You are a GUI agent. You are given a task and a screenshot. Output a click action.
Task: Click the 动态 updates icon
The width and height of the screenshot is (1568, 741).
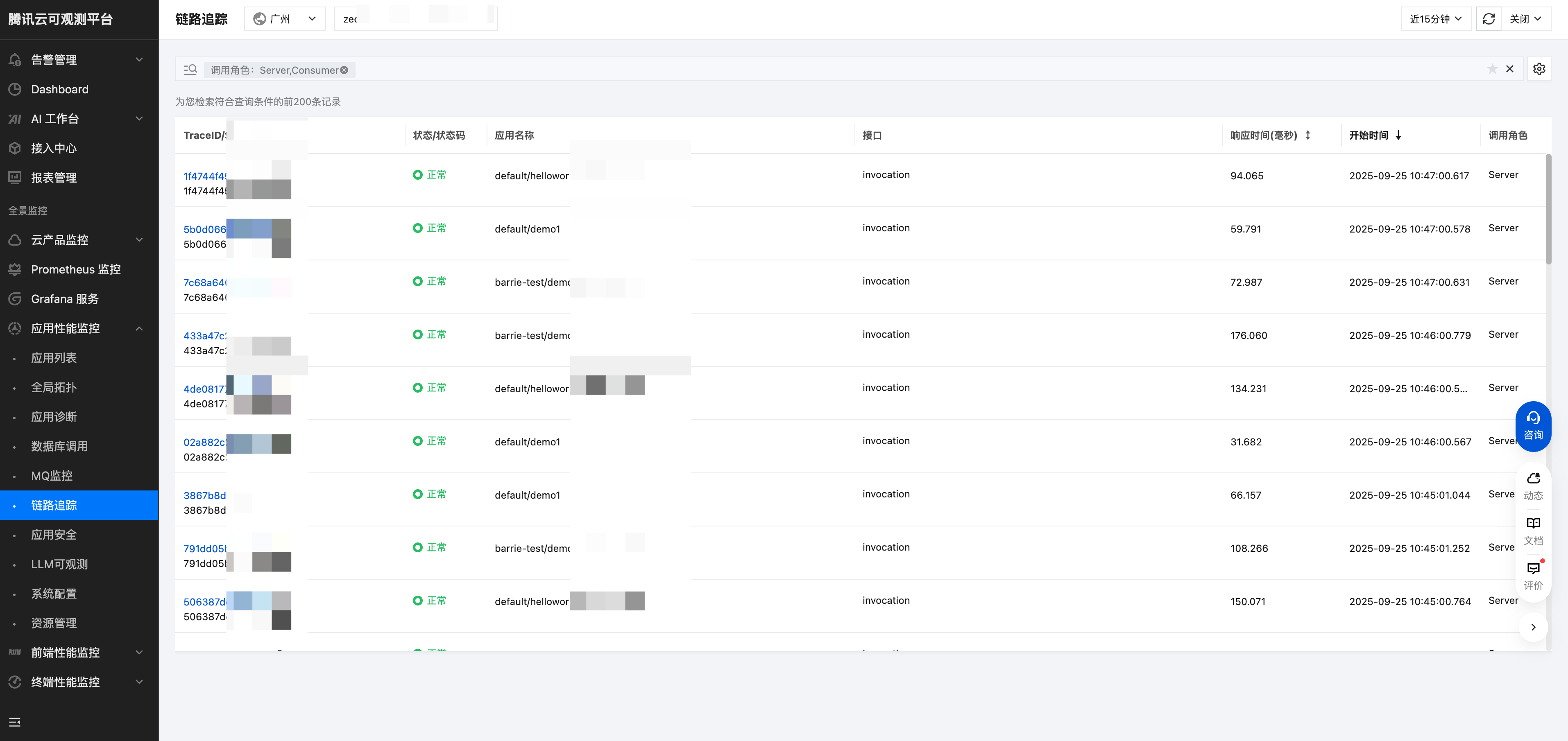point(1533,486)
